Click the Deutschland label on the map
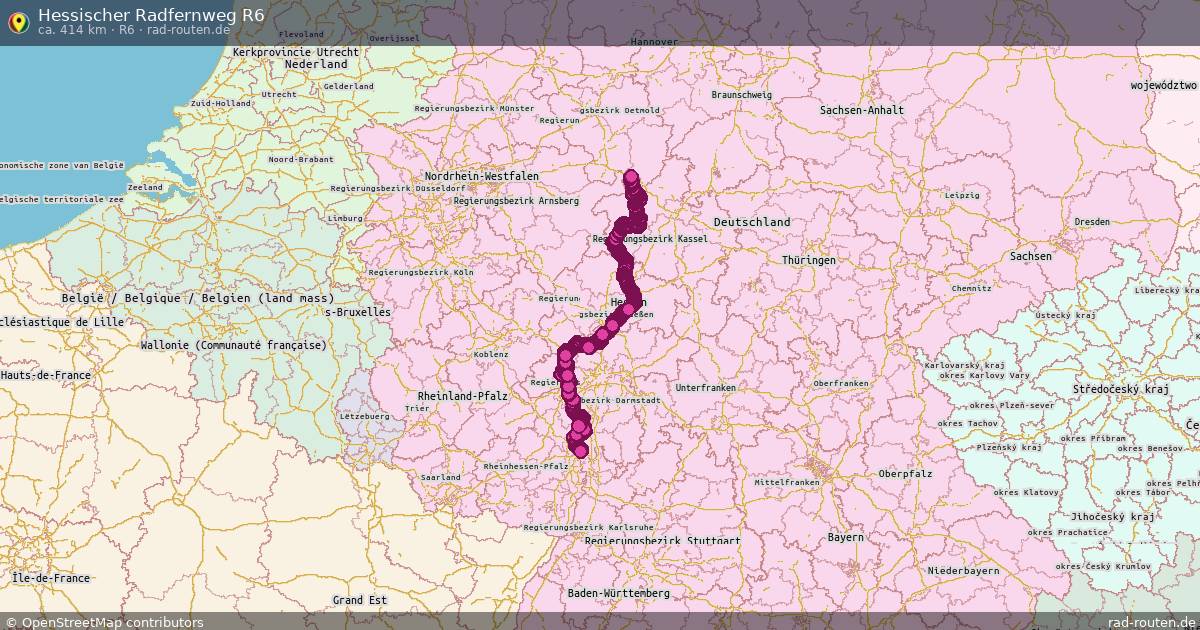 pos(751,221)
